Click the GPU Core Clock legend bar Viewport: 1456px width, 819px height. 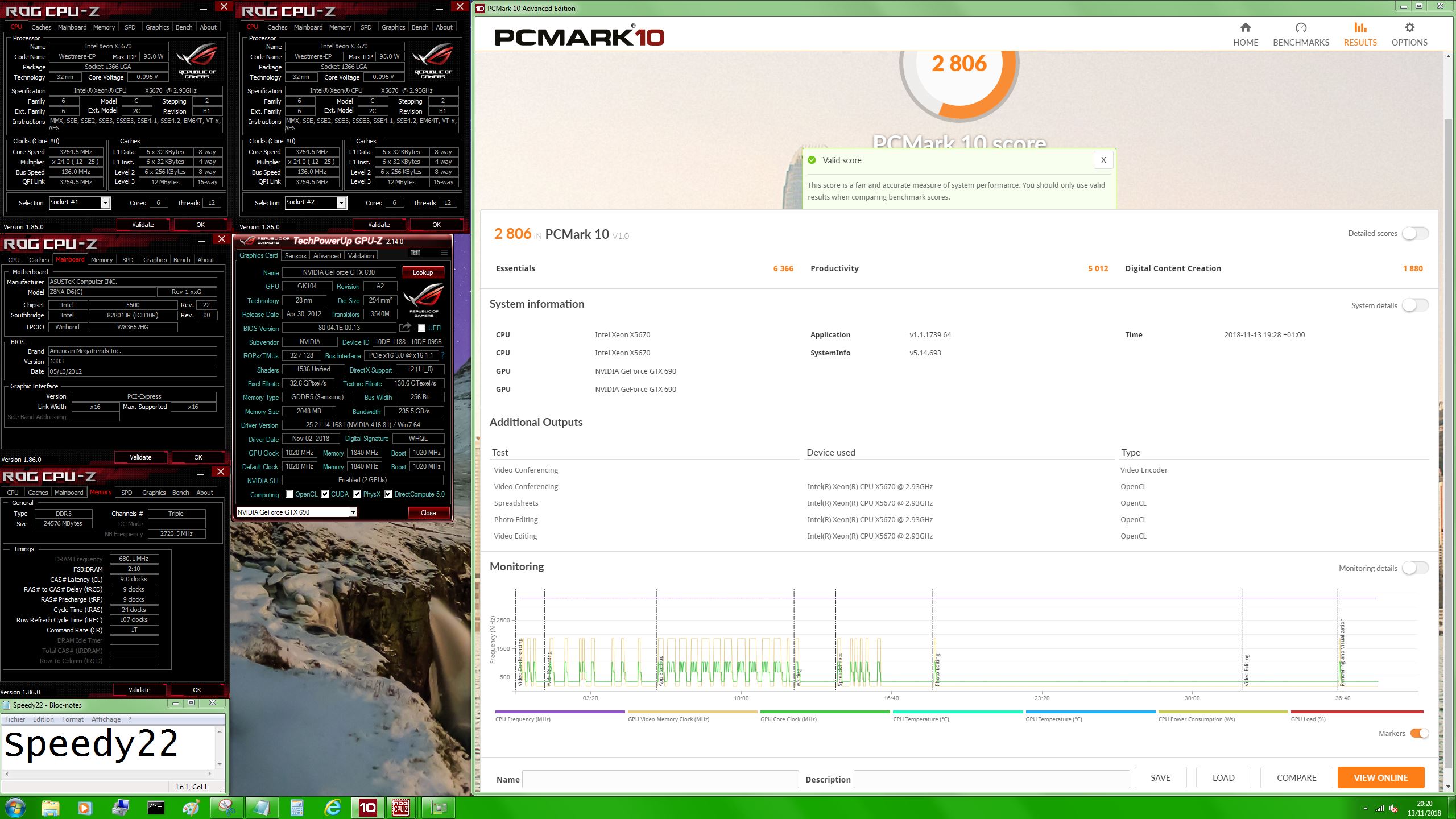tap(825, 712)
